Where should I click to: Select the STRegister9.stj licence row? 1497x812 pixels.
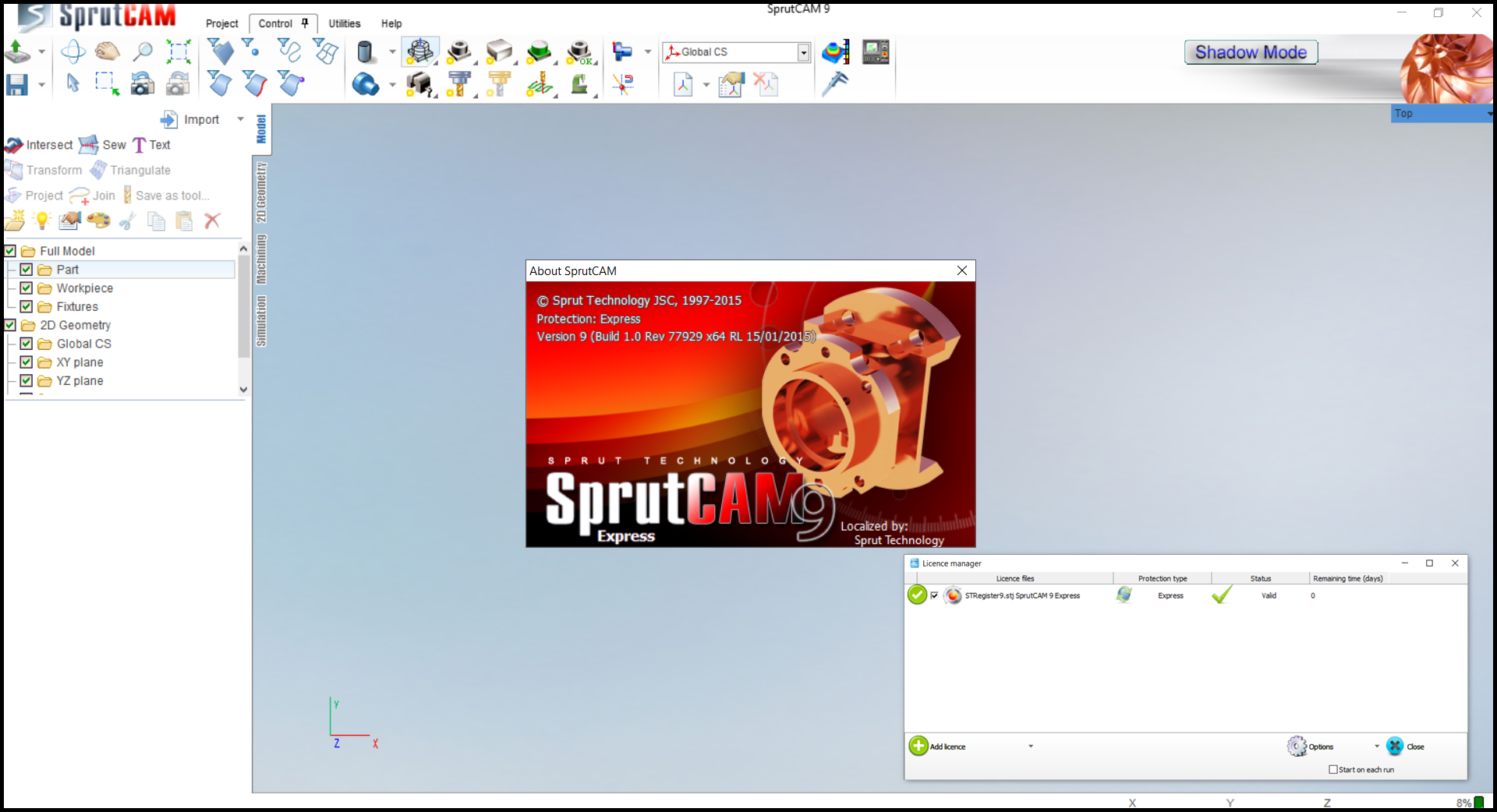1187,595
